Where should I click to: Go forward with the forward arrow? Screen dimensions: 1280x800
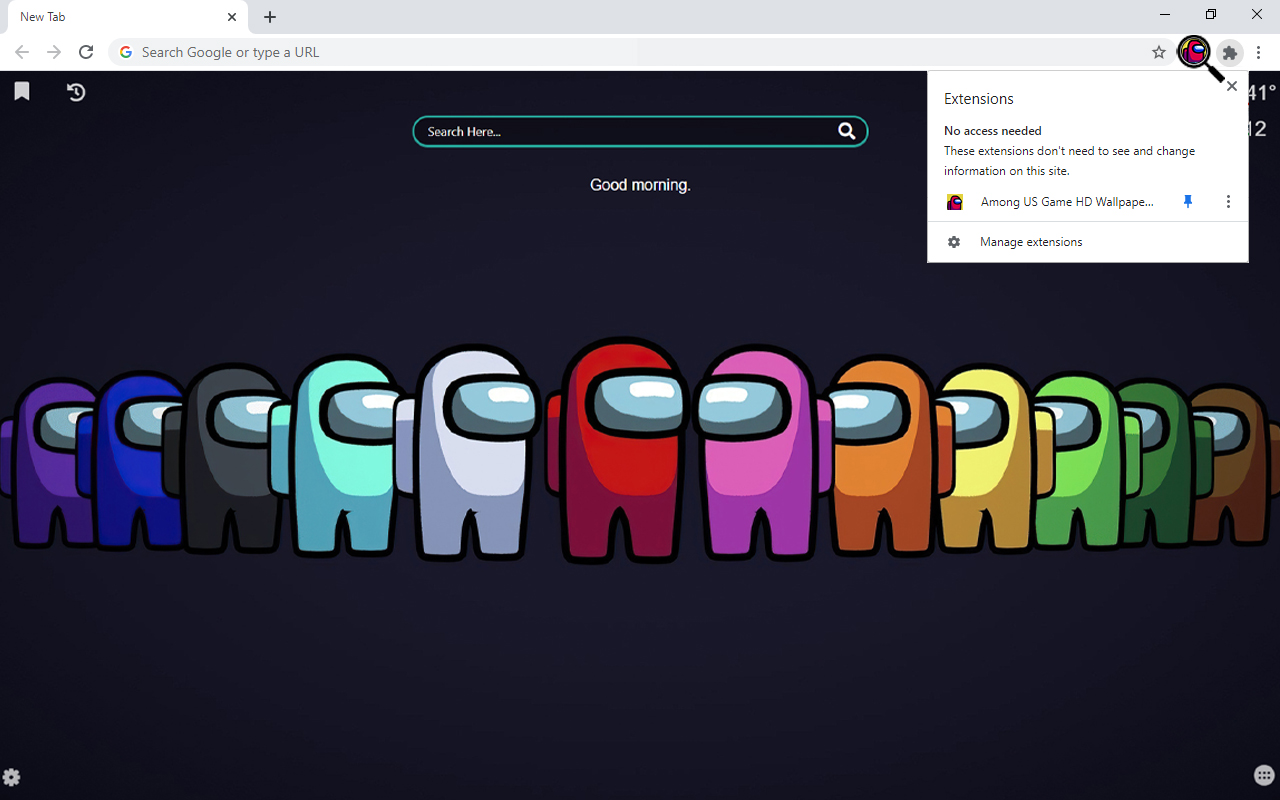54,52
